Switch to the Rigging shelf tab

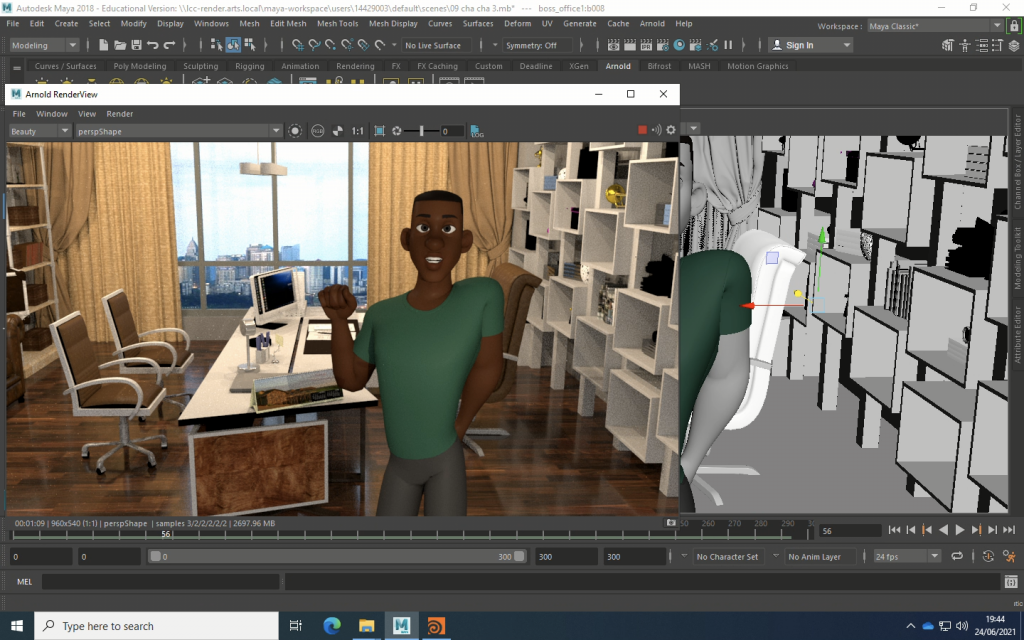pos(250,66)
